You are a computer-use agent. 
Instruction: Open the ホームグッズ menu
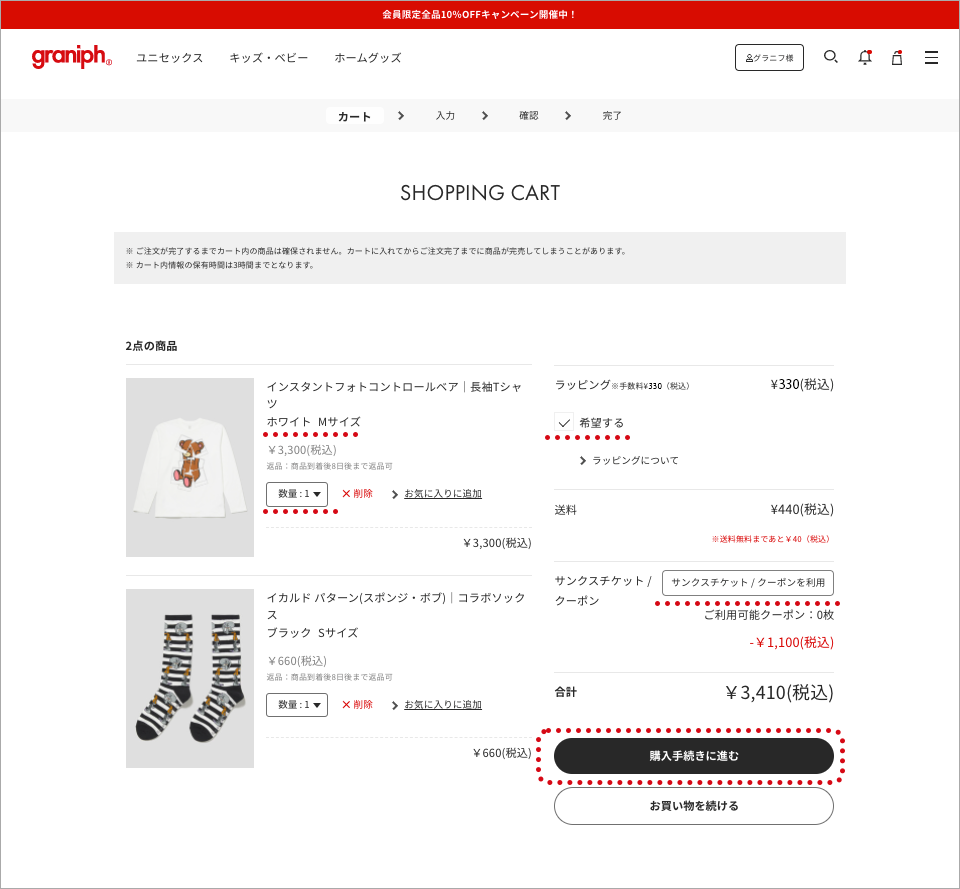pos(367,58)
